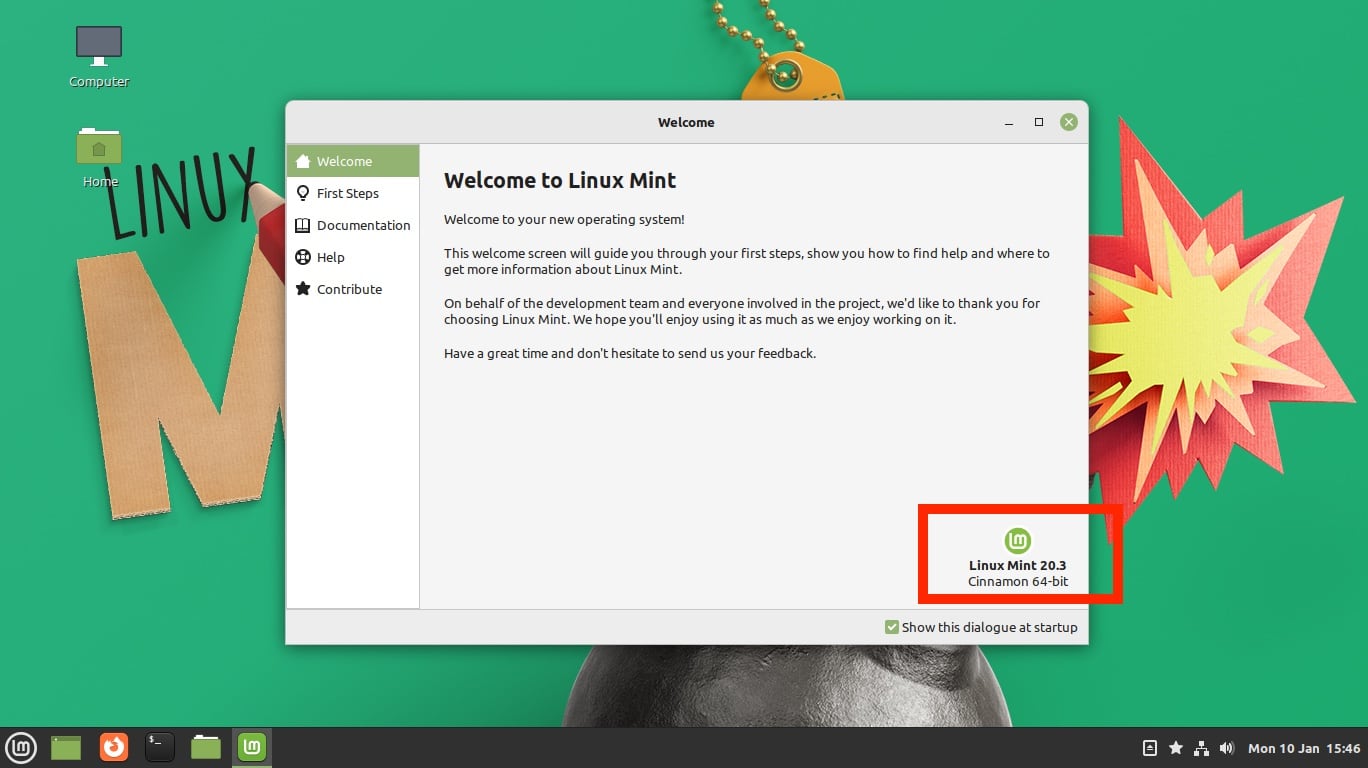Click the Linux Mint logo above the version text
The image size is (1368, 768).
1018,541
